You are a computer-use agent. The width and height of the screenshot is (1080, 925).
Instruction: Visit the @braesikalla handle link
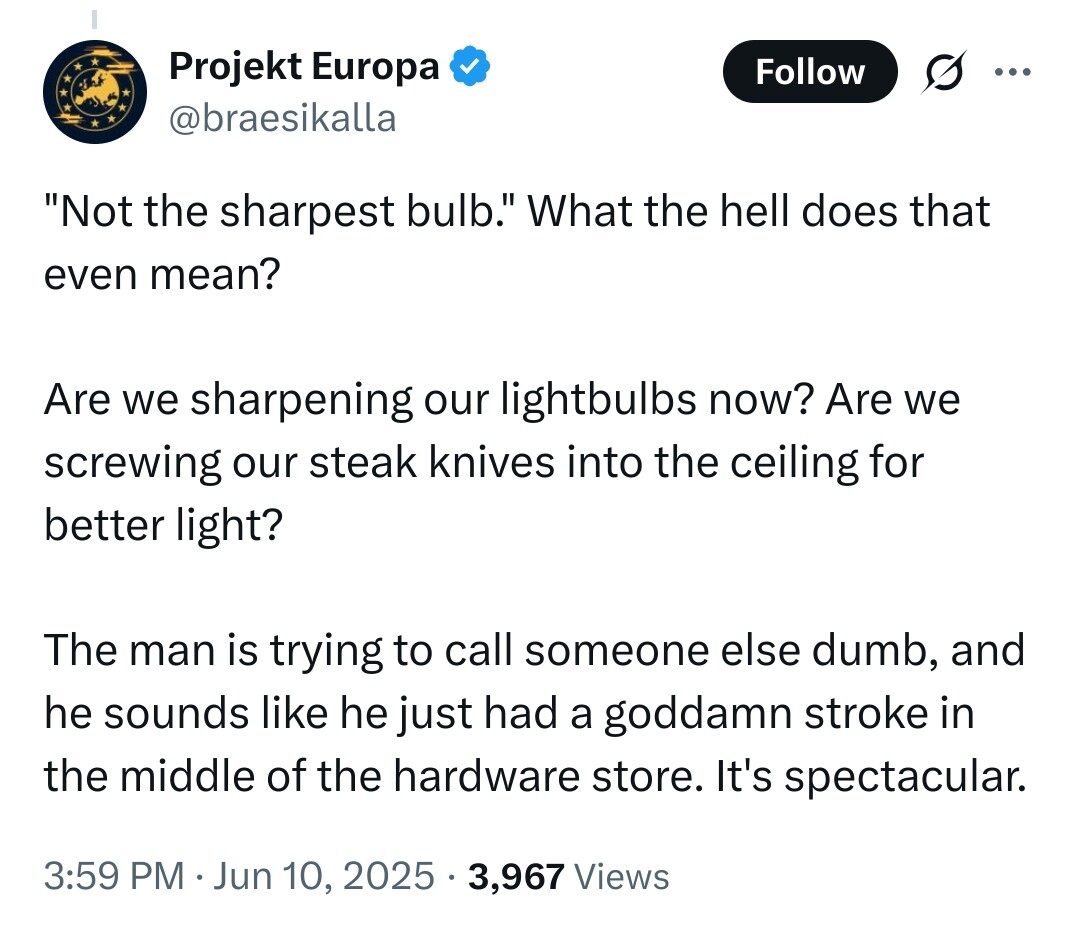282,118
